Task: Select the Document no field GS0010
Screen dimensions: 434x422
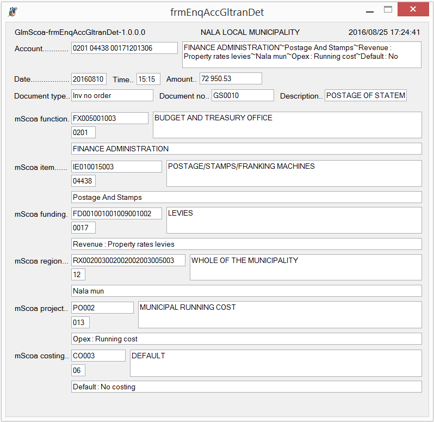Action: 242,95
